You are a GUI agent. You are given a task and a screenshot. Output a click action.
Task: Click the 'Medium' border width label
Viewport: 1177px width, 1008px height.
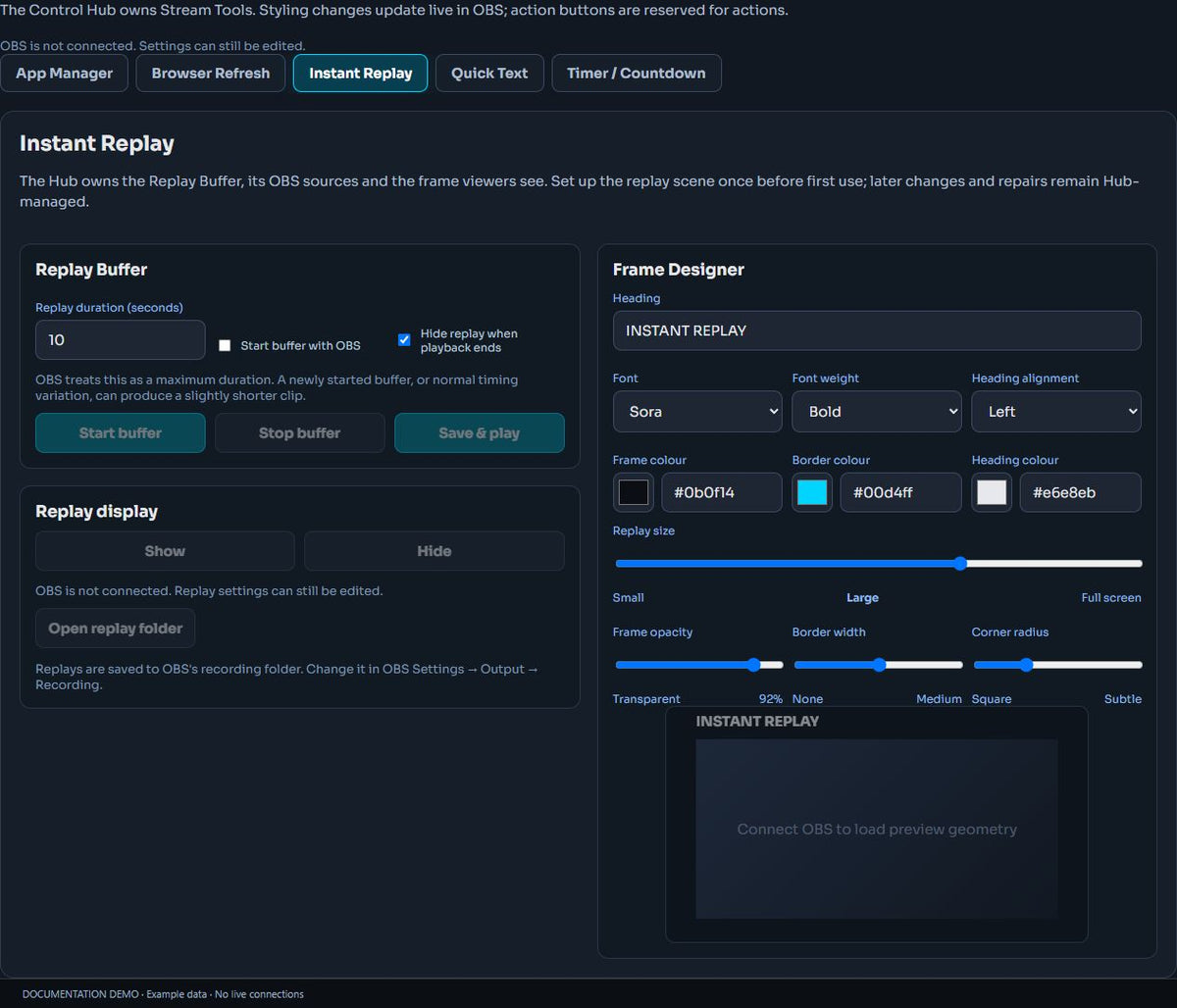pos(939,699)
